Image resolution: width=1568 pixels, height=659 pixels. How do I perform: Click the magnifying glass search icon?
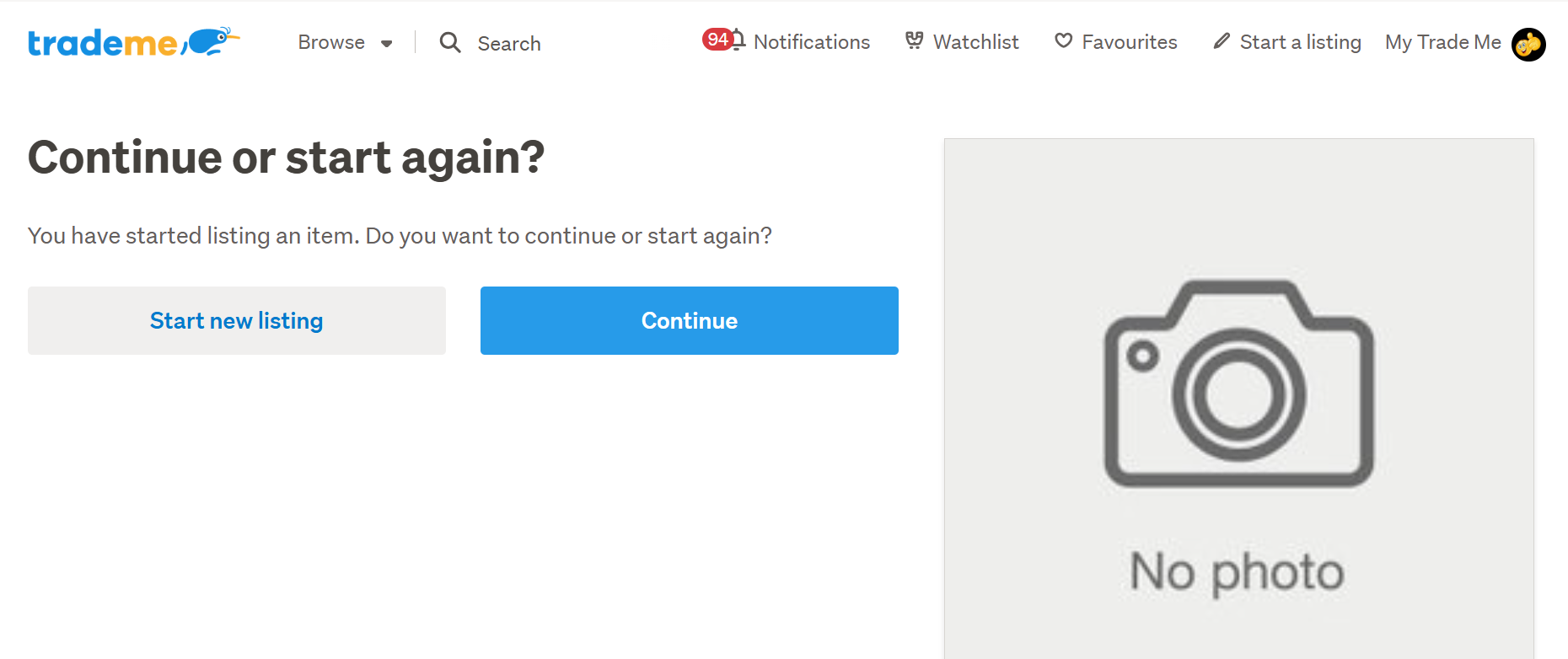450,43
